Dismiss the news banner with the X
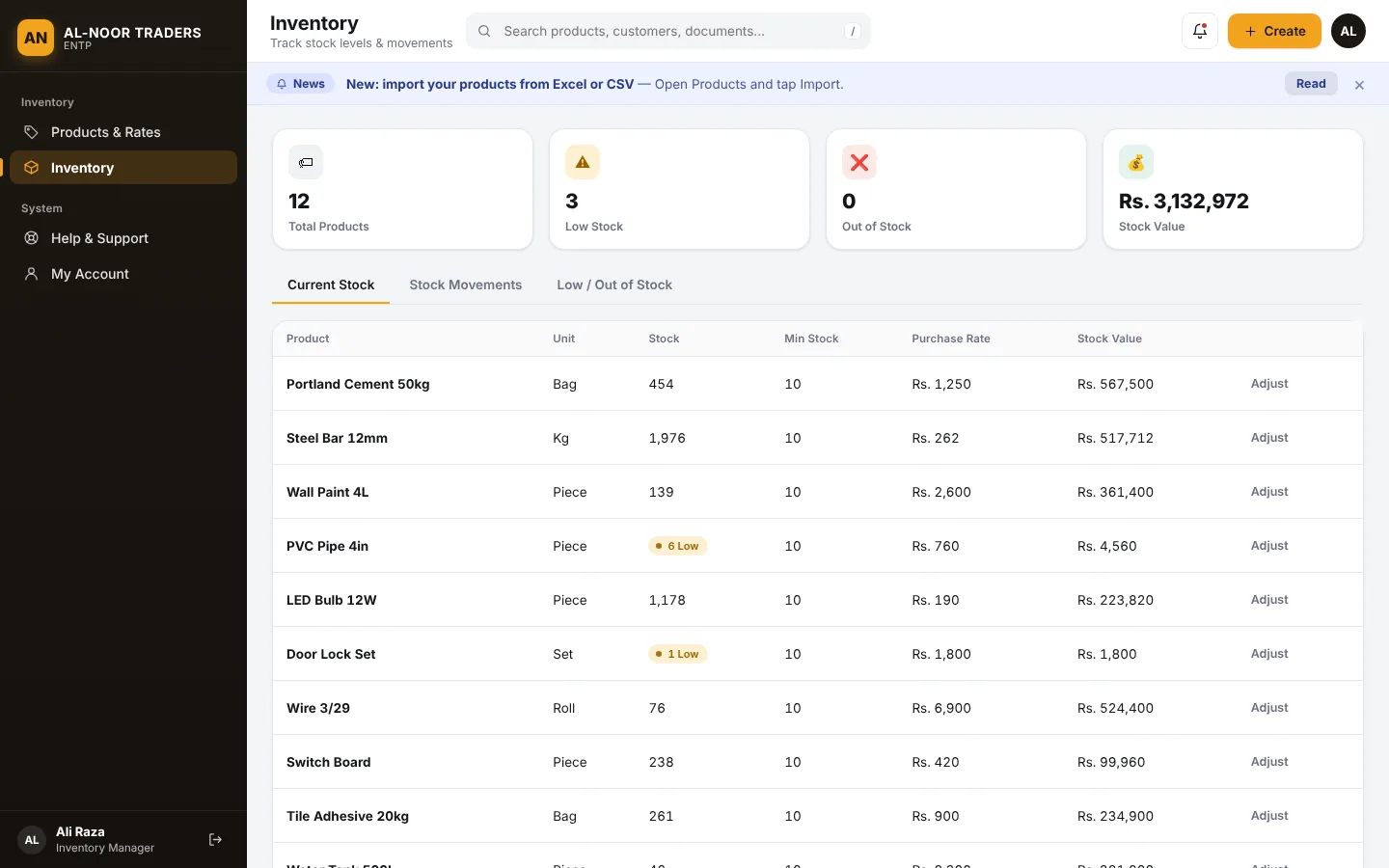 tap(1359, 85)
